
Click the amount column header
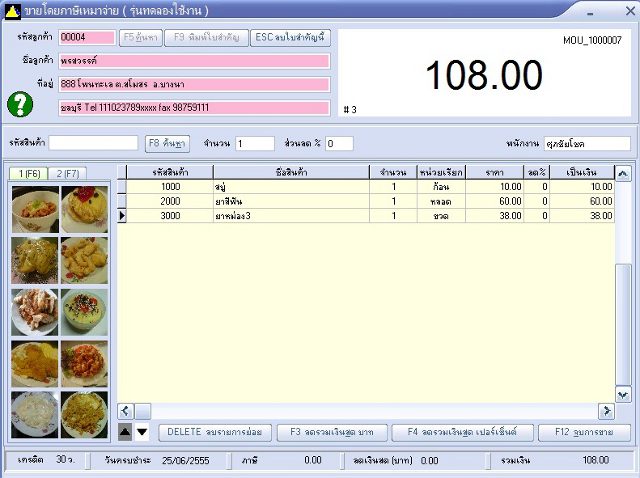[x=582, y=173]
